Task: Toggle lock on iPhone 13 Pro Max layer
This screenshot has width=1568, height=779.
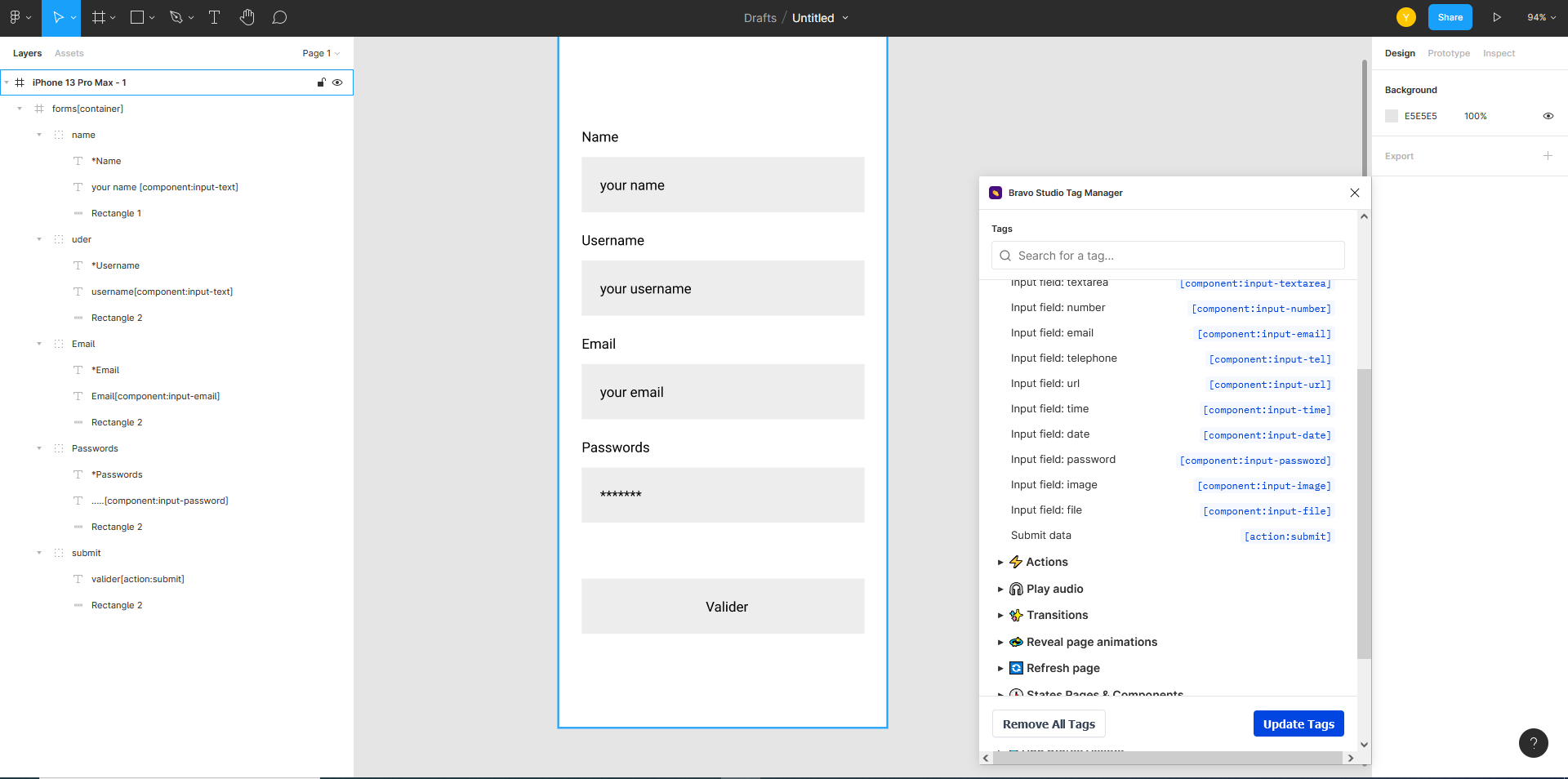Action: [322, 82]
